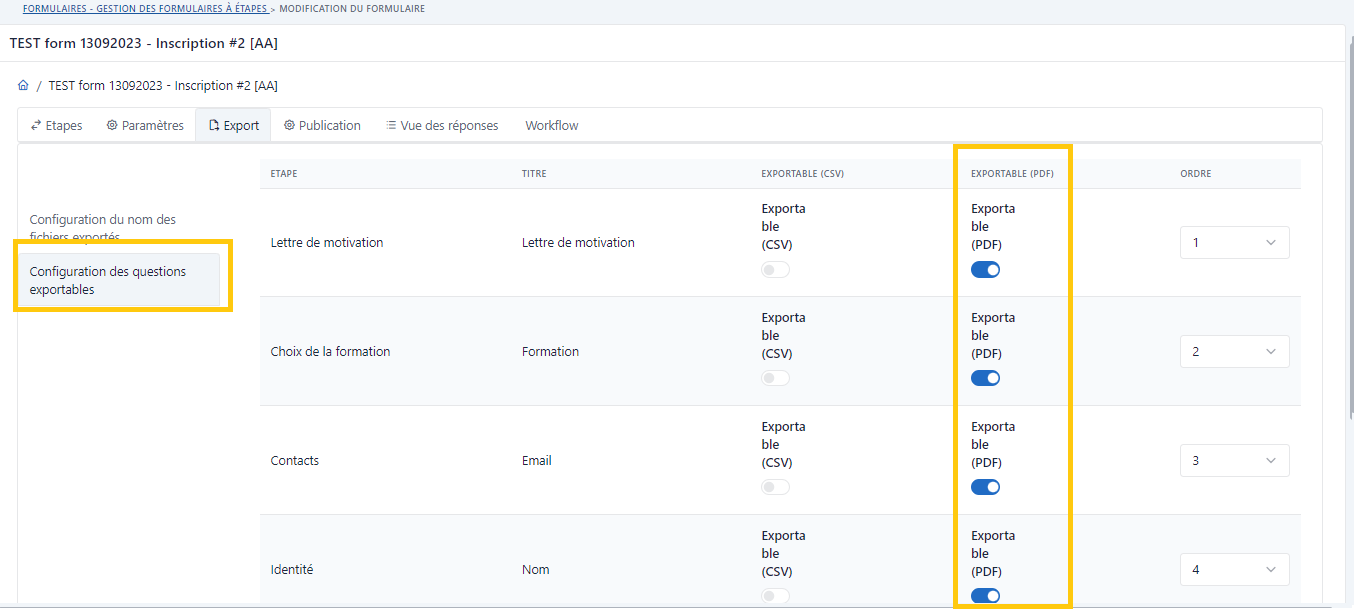
Task: Open the Workflow tab
Action: point(551,126)
